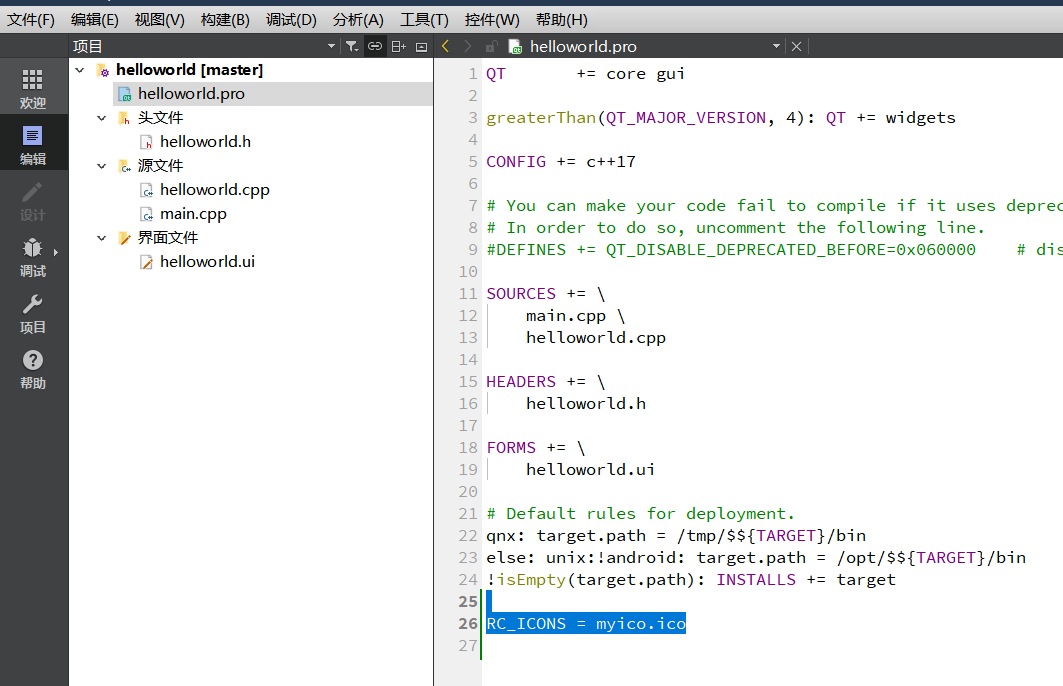Click the CONFIG += c++17 line
Image resolution: width=1063 pixels, height=686 pixels.
[x=561, y=162]
